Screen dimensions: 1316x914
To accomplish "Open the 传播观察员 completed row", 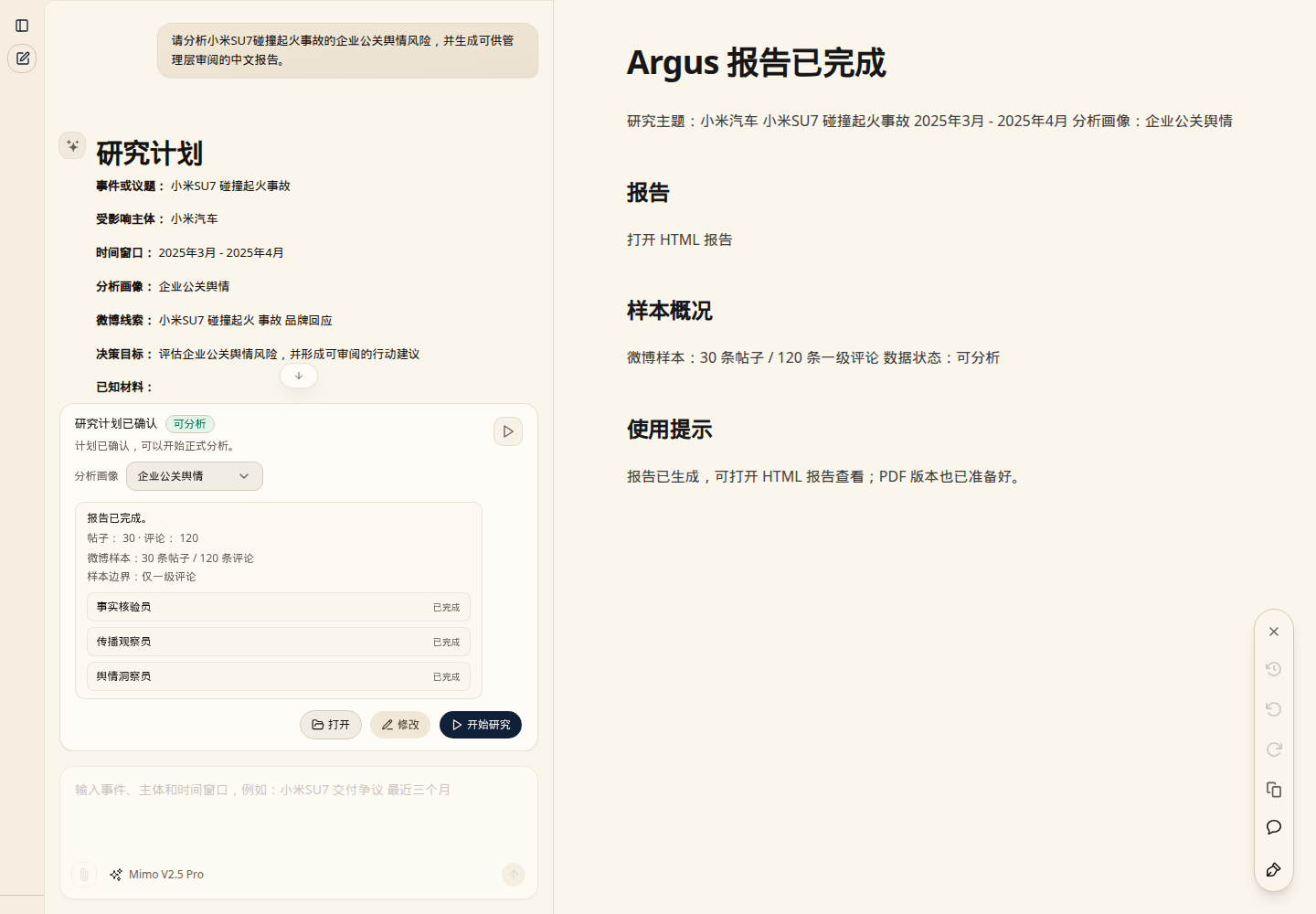I will 279,642.
